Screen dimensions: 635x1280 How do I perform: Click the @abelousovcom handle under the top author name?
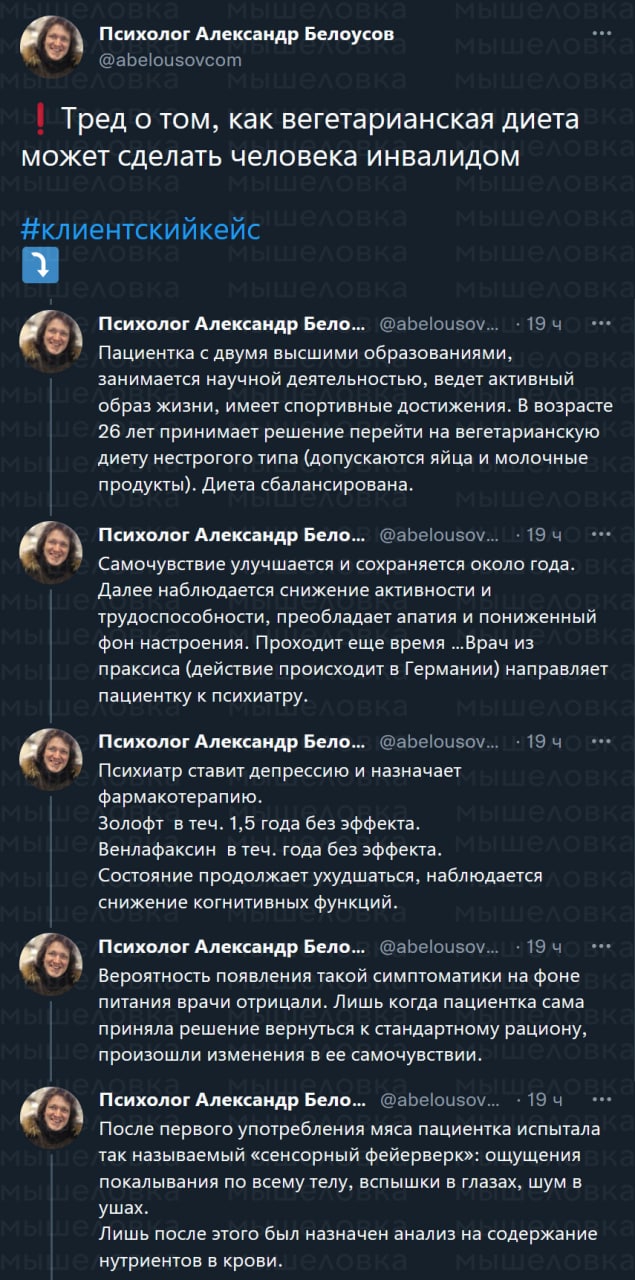[x=170, y=60]
